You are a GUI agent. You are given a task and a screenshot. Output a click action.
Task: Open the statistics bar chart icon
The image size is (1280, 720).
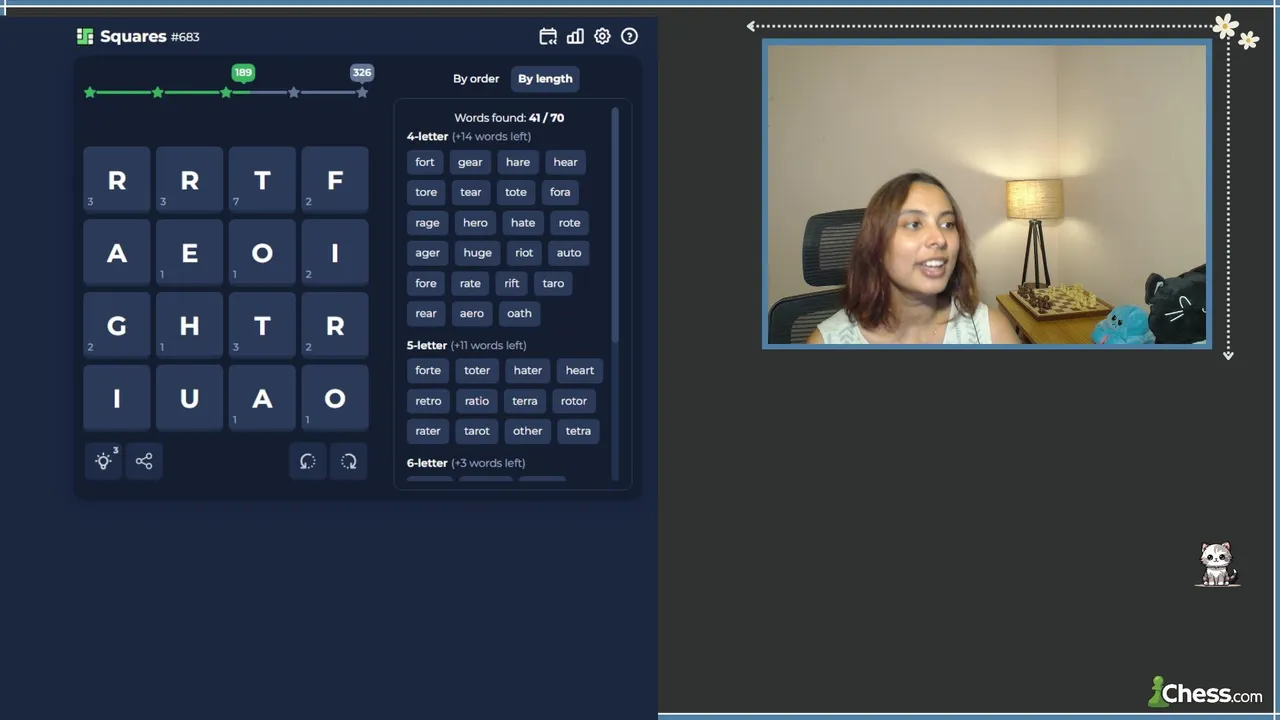tap(575, 36)
